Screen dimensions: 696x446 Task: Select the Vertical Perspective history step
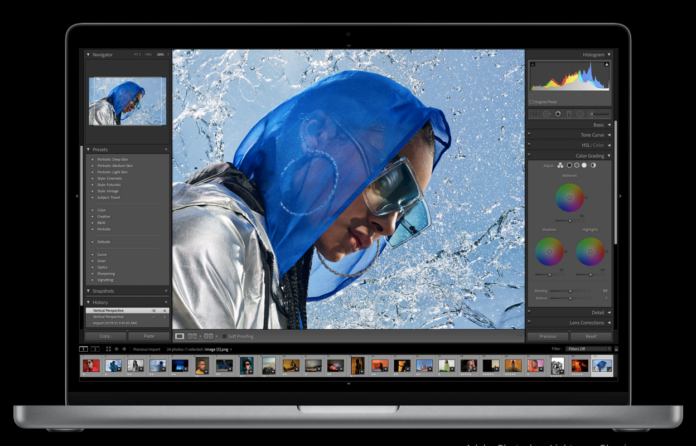108,311
